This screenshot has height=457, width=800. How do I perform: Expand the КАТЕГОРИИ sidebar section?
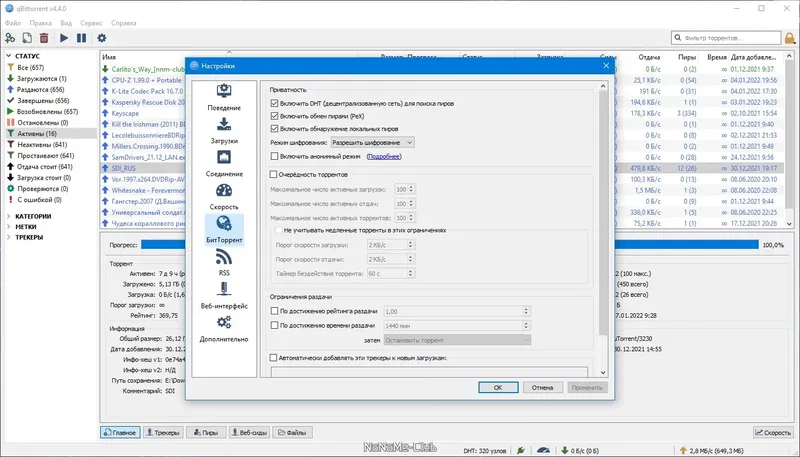9,216
